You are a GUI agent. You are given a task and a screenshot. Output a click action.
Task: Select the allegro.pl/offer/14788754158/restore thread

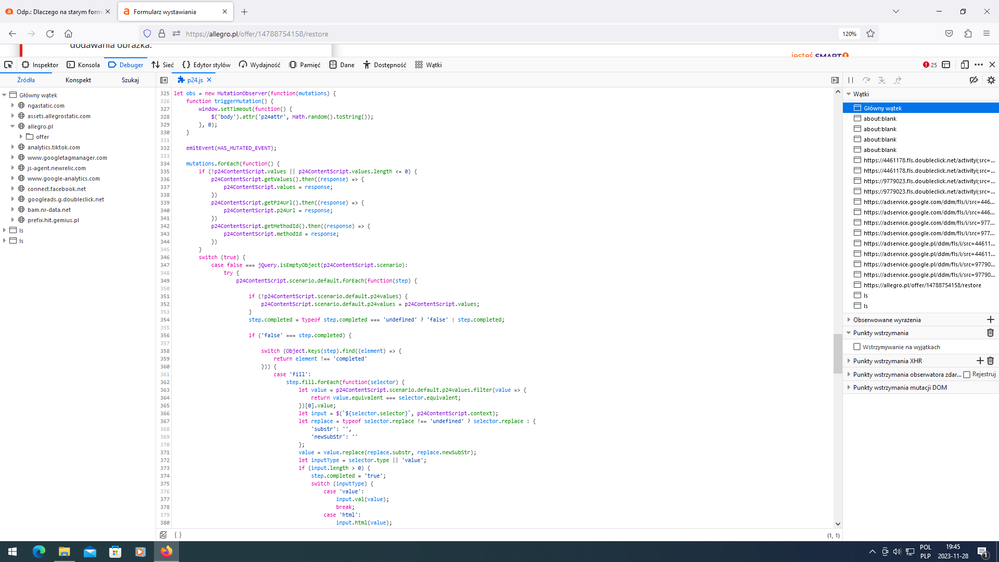pos(921,285)
